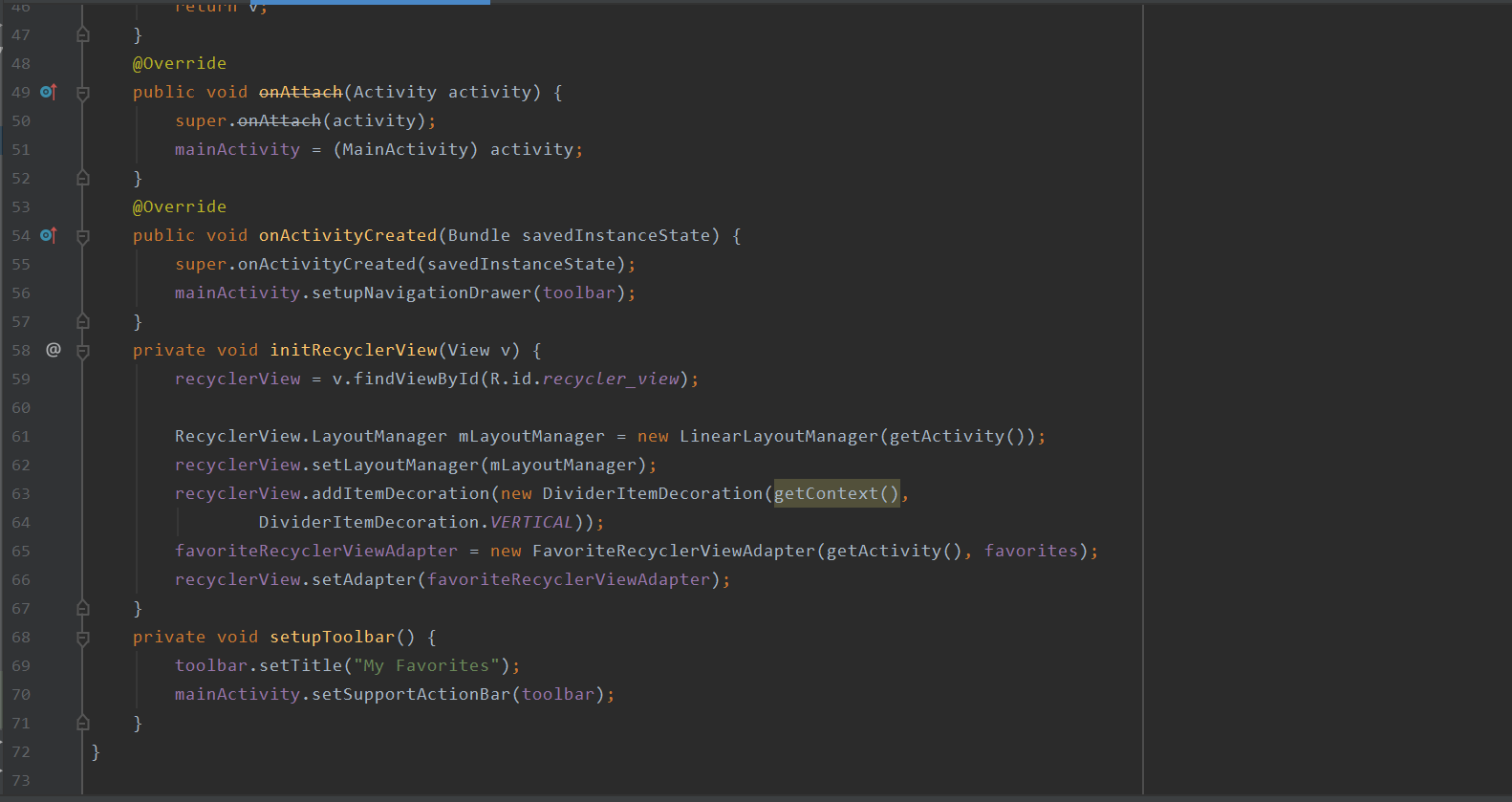Click the MainActivity cast type
Image resolution: width=1512 pixels, height=802 pixels.
405,149
